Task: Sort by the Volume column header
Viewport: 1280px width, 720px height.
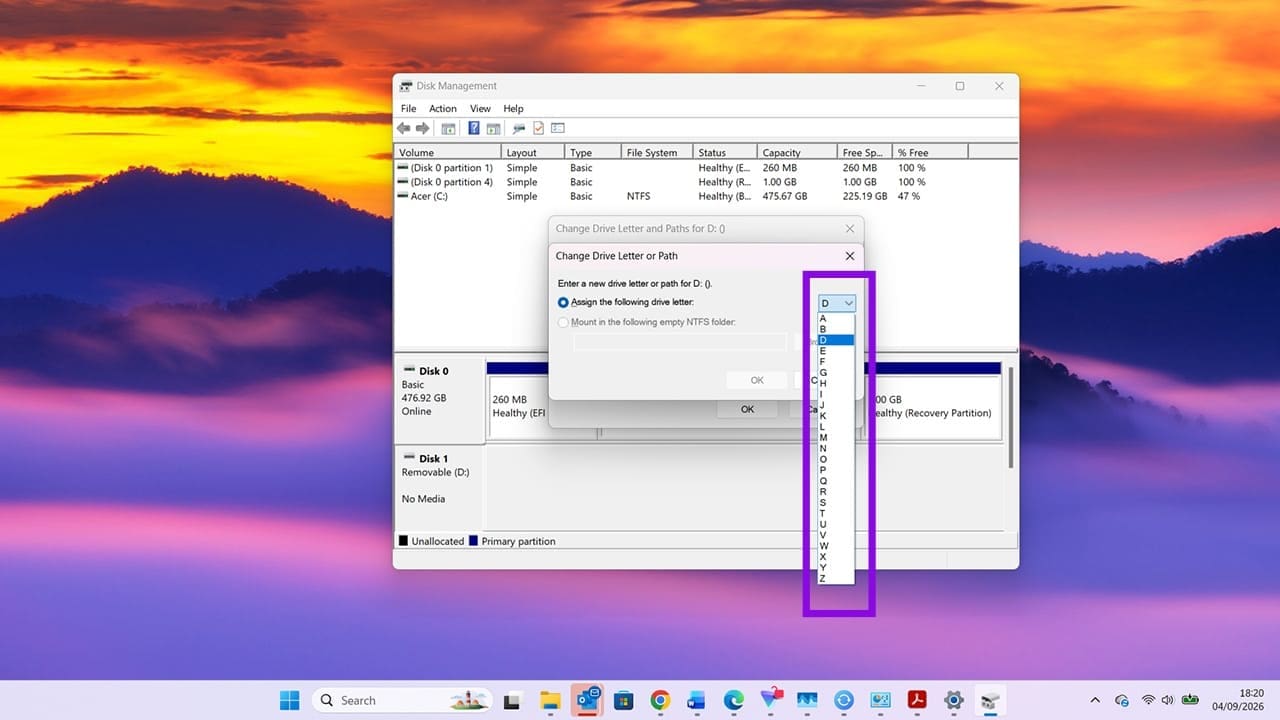Action: click(x=448, y=152)
